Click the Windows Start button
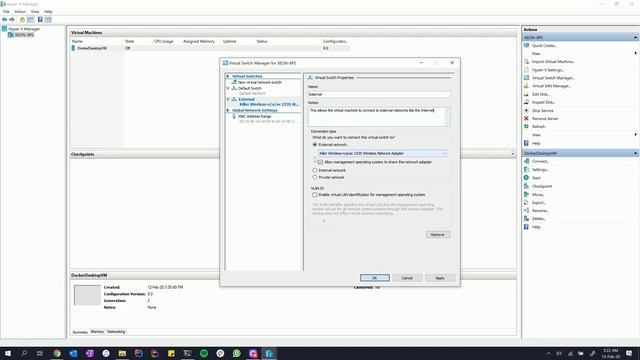The width and height of the screenshot is (640, 360). tap(7, 353)
